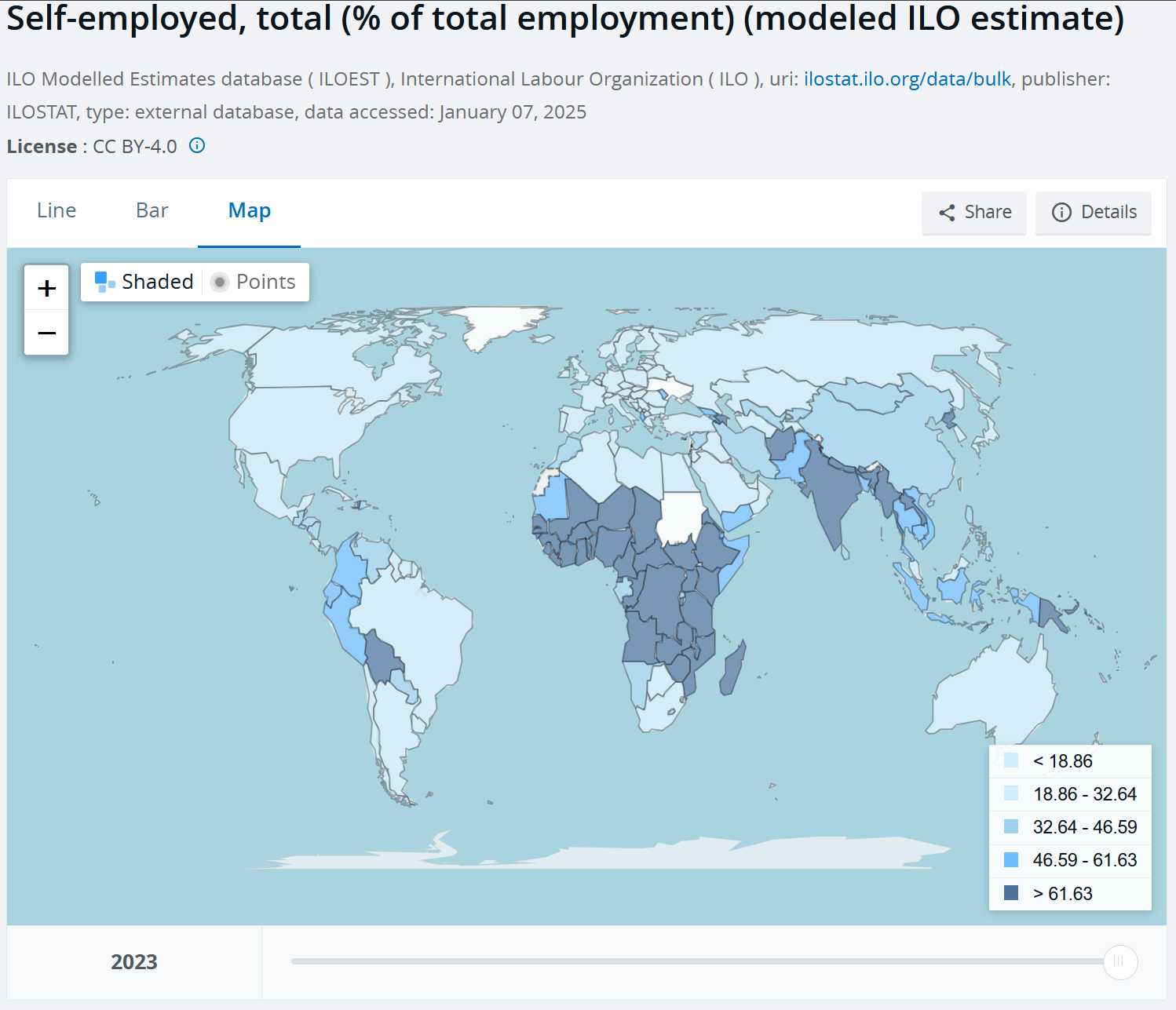Click the info icon in the Details button
This screenshot has width=1176, height=1010.
[x=1061, y=213]
